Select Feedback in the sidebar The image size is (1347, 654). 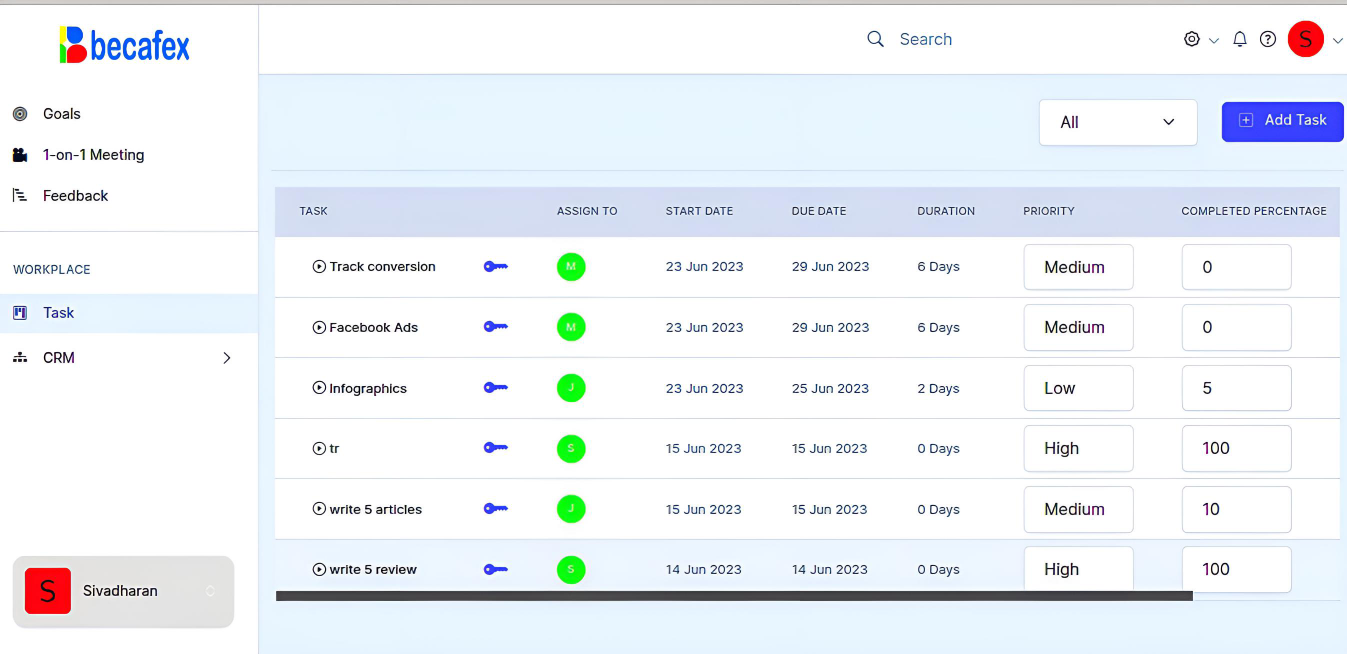tap(75, 196)
